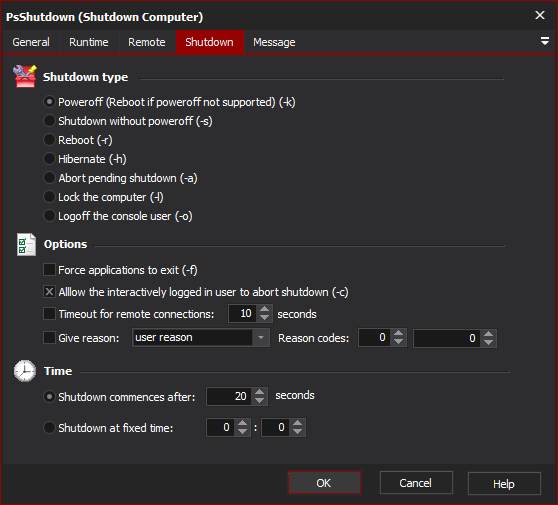Increase second reason code value
Screen dimensions: 558x505
click(x=489, y=334)
